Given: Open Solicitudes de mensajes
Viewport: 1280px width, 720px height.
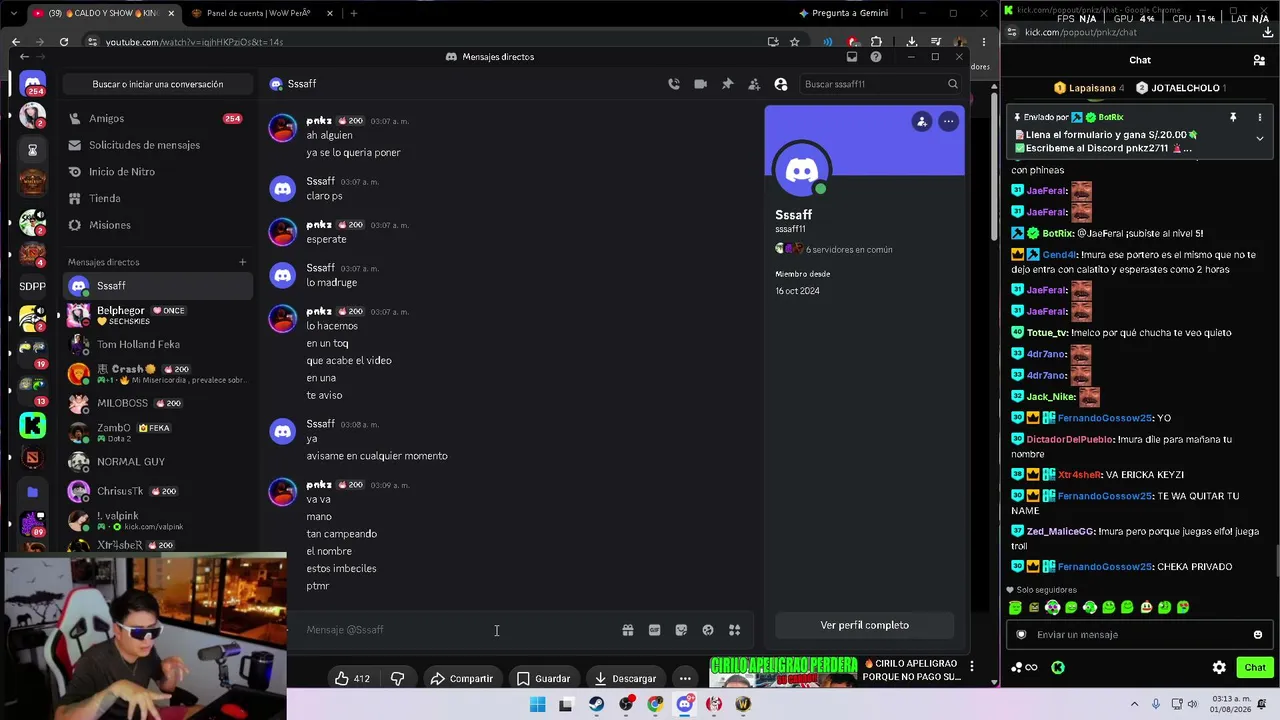Looking at the screenshot, I should pos(157,145).
